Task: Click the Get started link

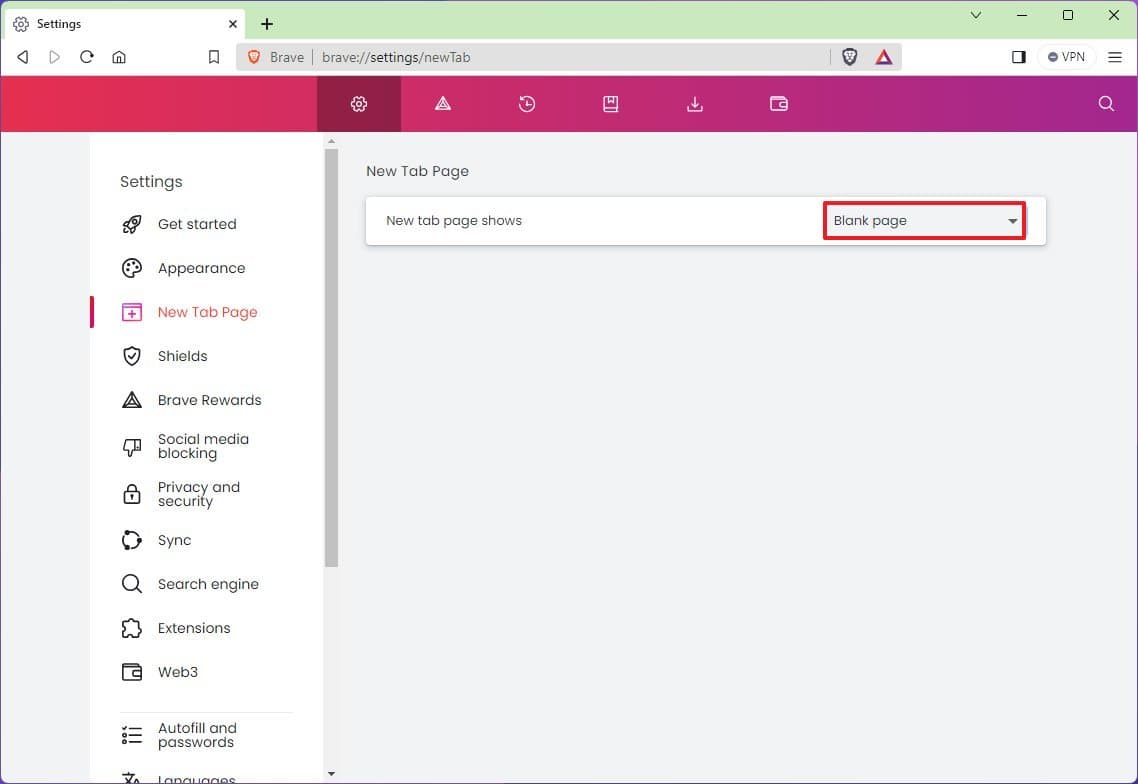Action: click(x=197, y=224)
